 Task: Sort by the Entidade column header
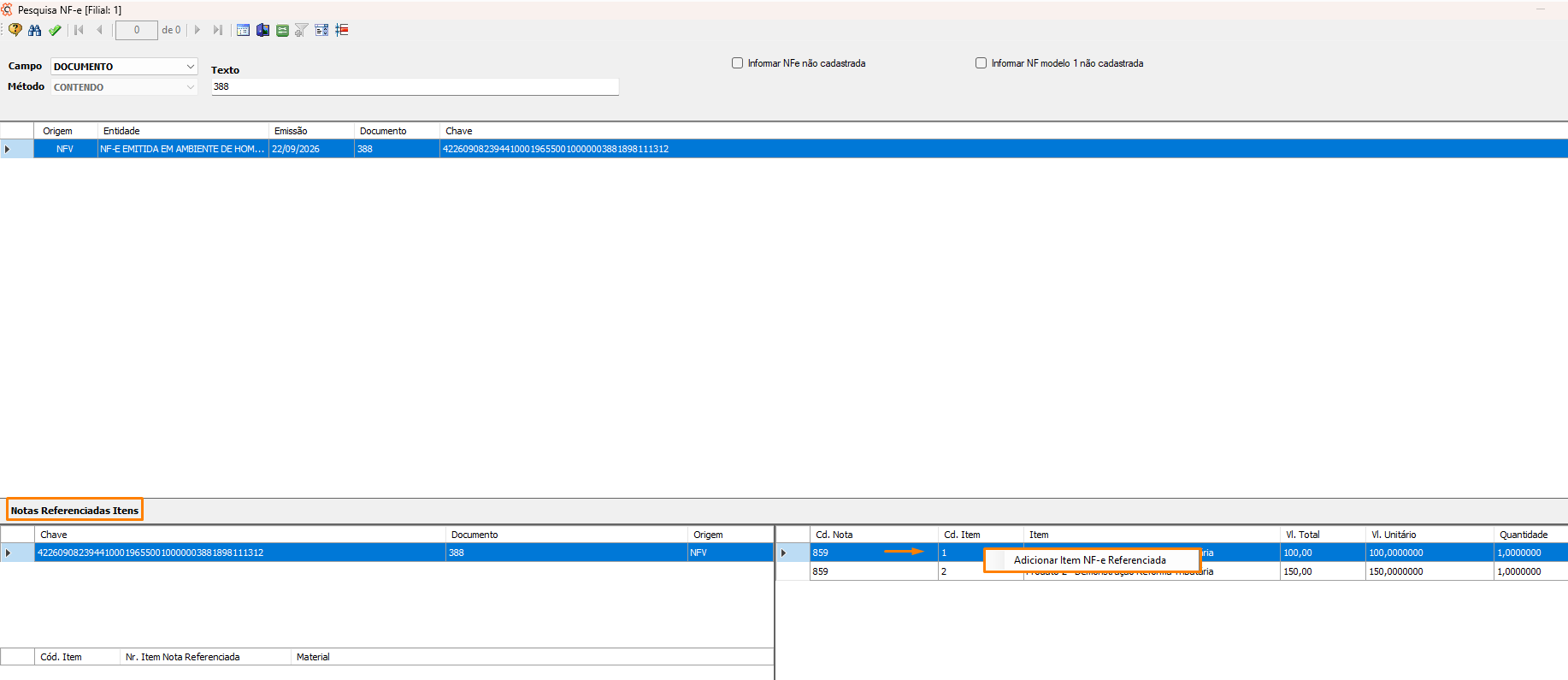point(183,131)
